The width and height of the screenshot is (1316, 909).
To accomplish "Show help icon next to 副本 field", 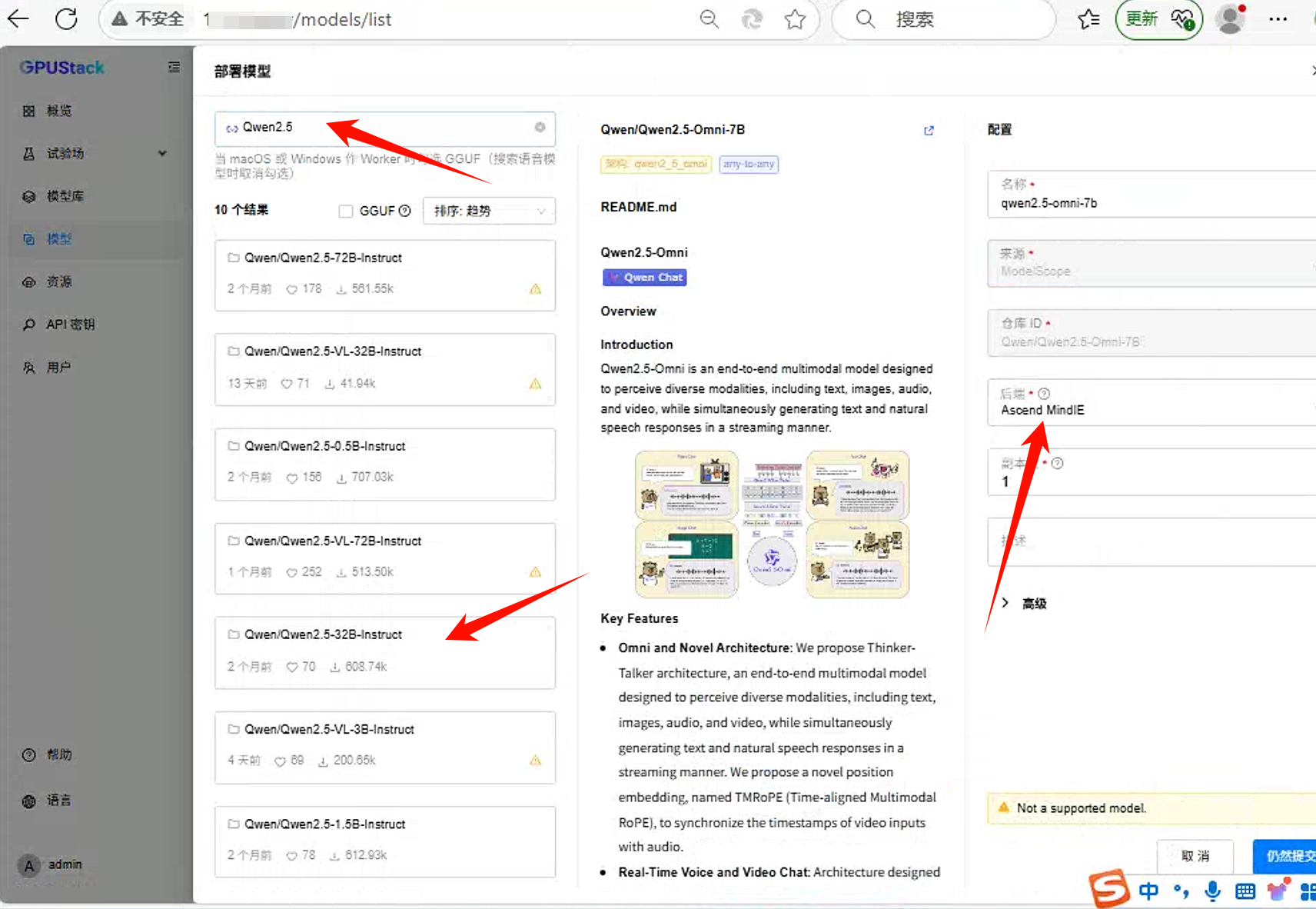I will click(x=1057, y=464).
